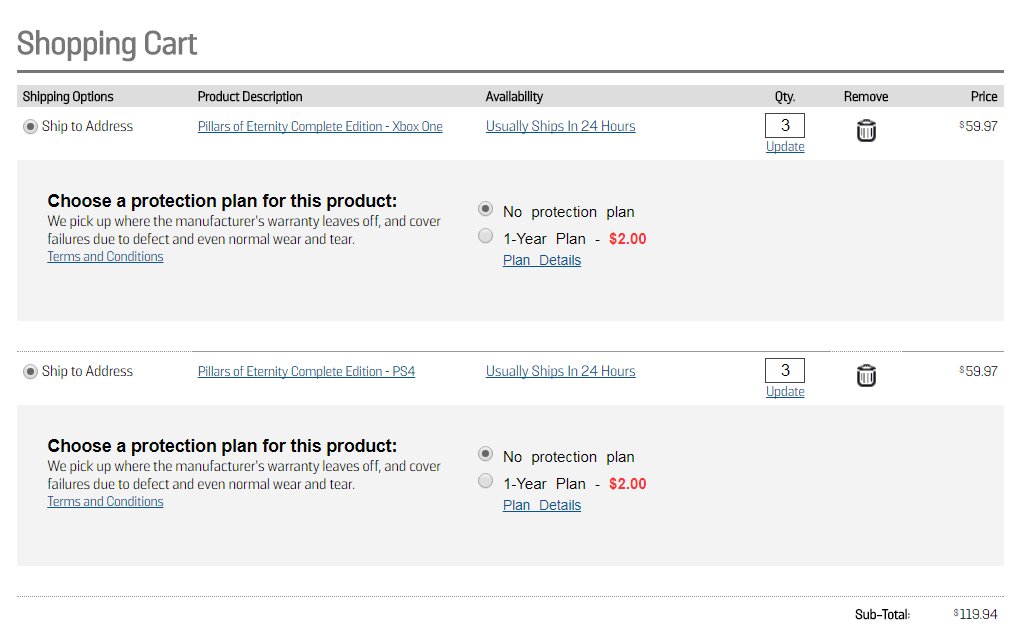The image size is (1019, 635).
Task: Open Pillars of Eternity PS4 product link
Action: point(306,372)
